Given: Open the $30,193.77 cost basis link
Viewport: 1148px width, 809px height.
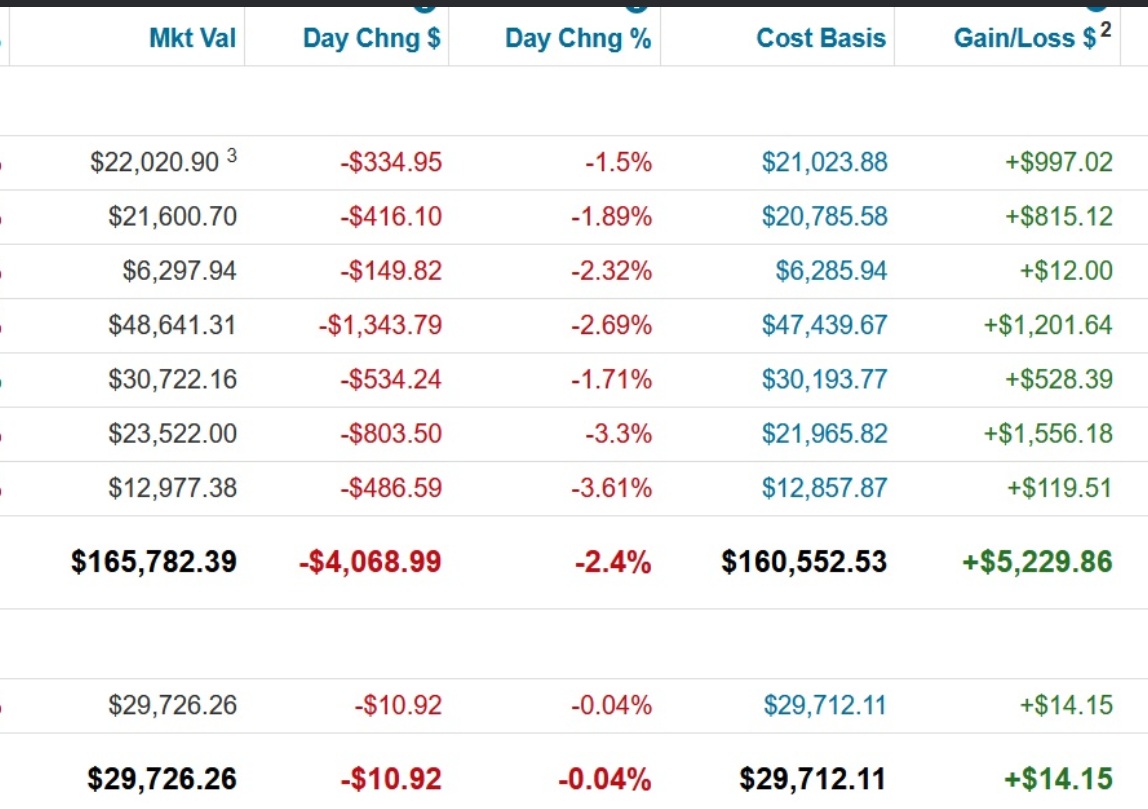Looking at the screenshot, I should [x=824, y=379].
